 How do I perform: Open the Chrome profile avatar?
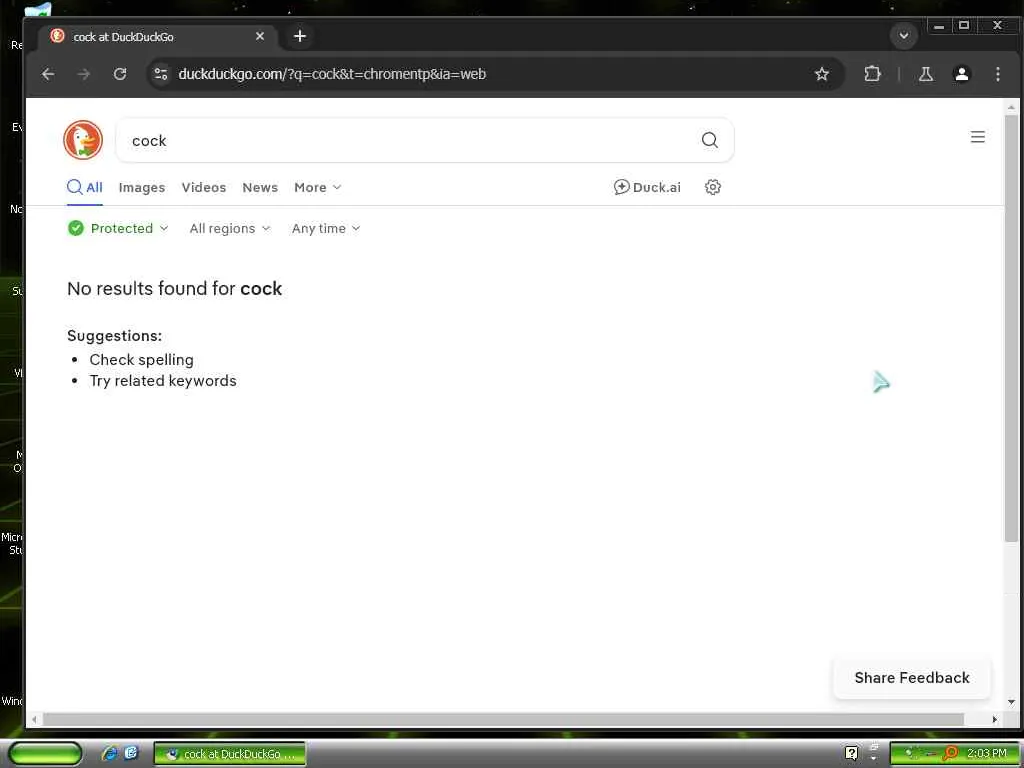(x=961, y=74)
